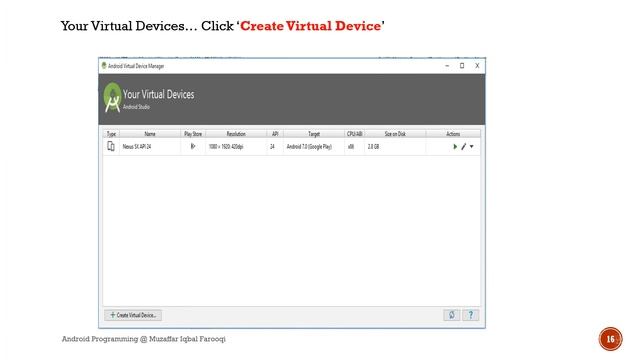Click the Android Studio logo in header

[112, 97]
